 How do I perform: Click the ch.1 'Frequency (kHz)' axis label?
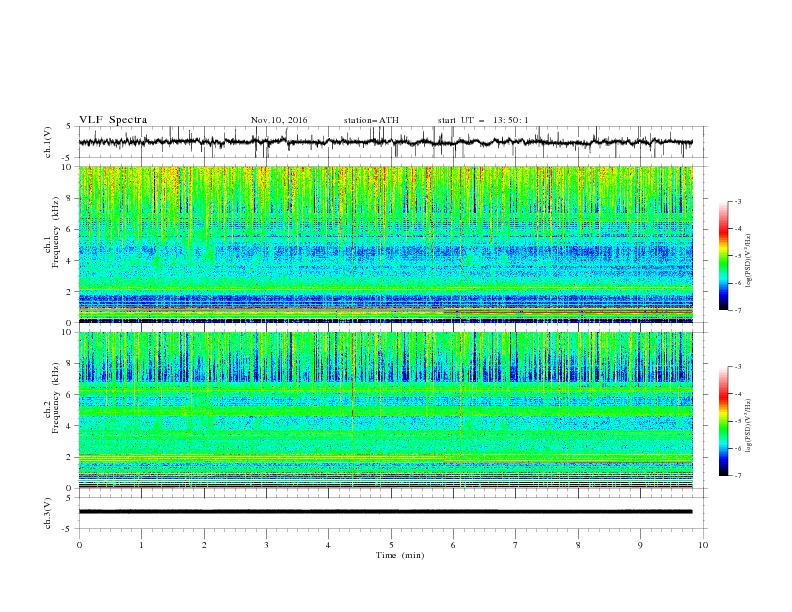pyautogui.click(x=55, y=233)
